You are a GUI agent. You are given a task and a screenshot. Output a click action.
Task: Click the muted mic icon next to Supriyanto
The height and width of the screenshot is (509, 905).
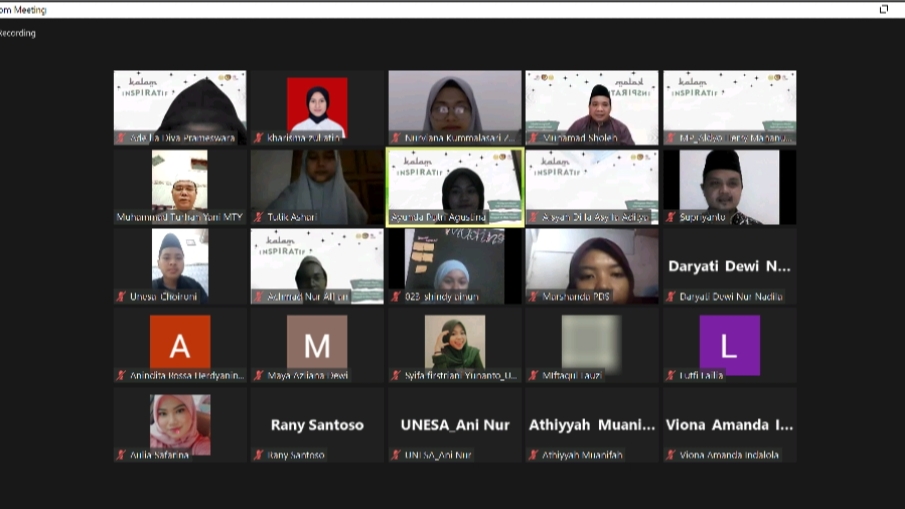pyautogui.click(x=671, y=217)
